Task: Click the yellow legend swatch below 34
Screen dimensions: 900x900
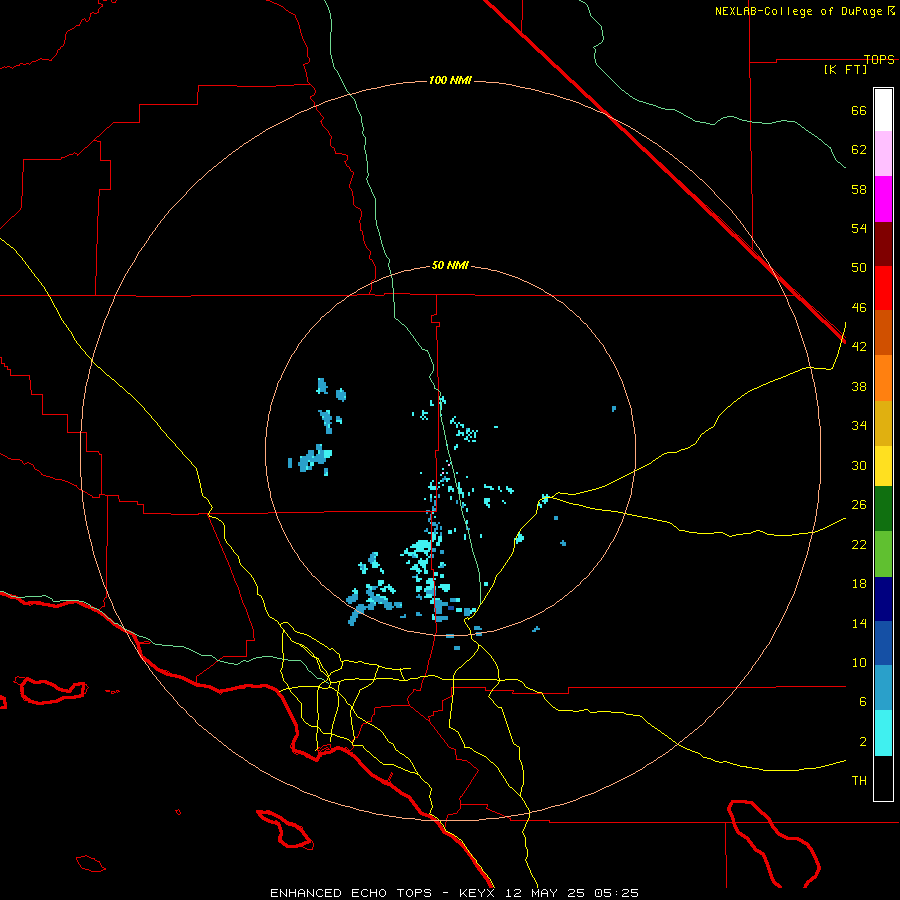Action: point(883,466)
